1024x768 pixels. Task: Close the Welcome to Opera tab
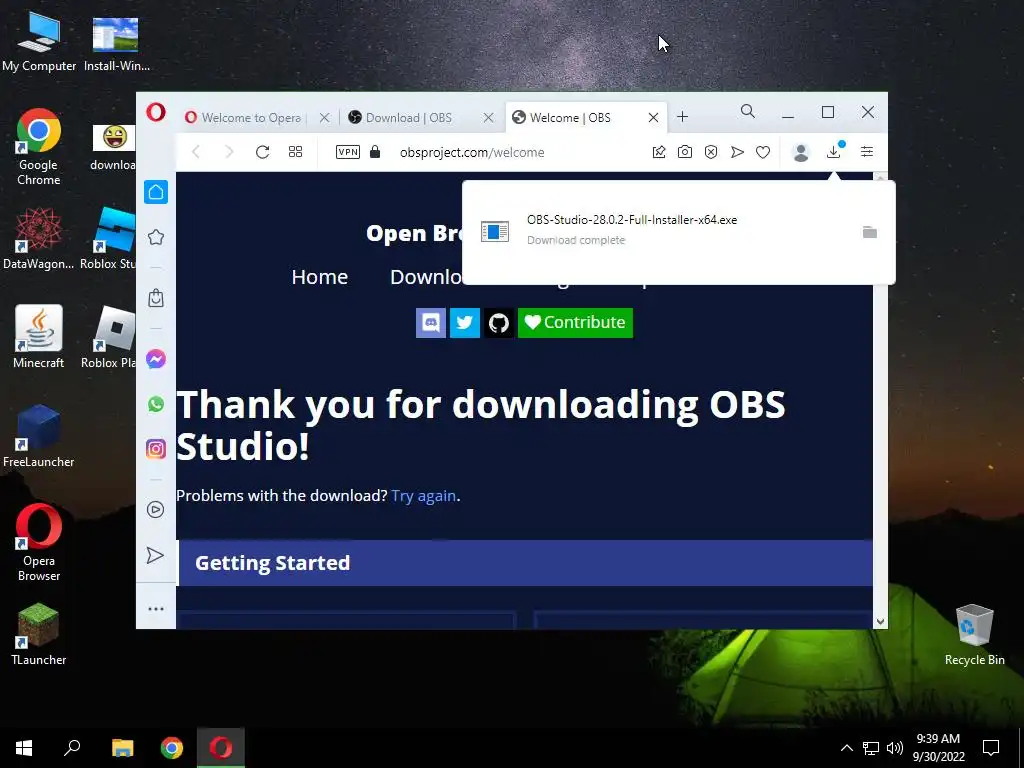pos(325,118)
